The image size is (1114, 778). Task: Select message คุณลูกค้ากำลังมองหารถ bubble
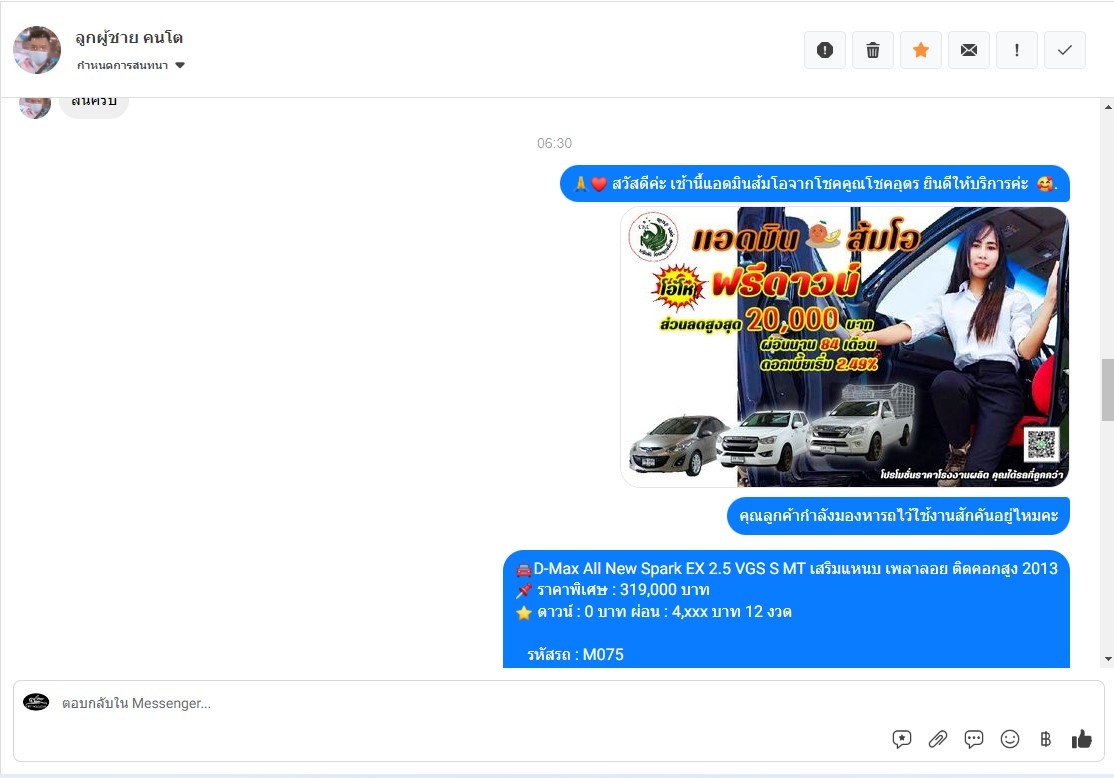(898, 516)
